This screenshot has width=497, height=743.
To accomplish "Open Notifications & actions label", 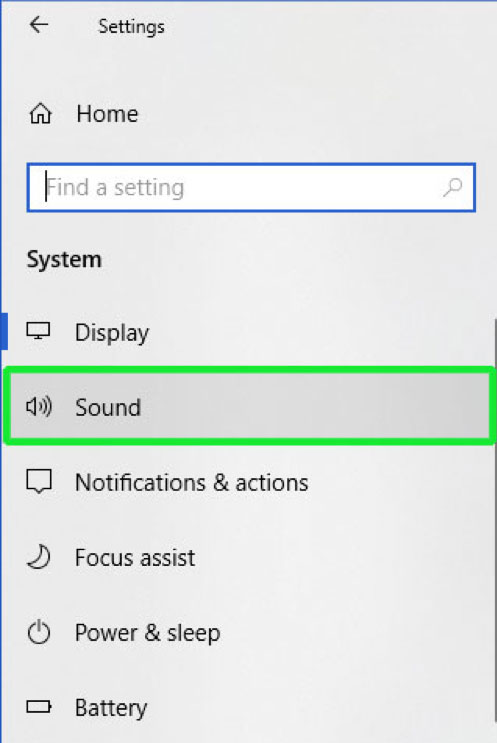I will pyautogui.click(x=191, y=483).
